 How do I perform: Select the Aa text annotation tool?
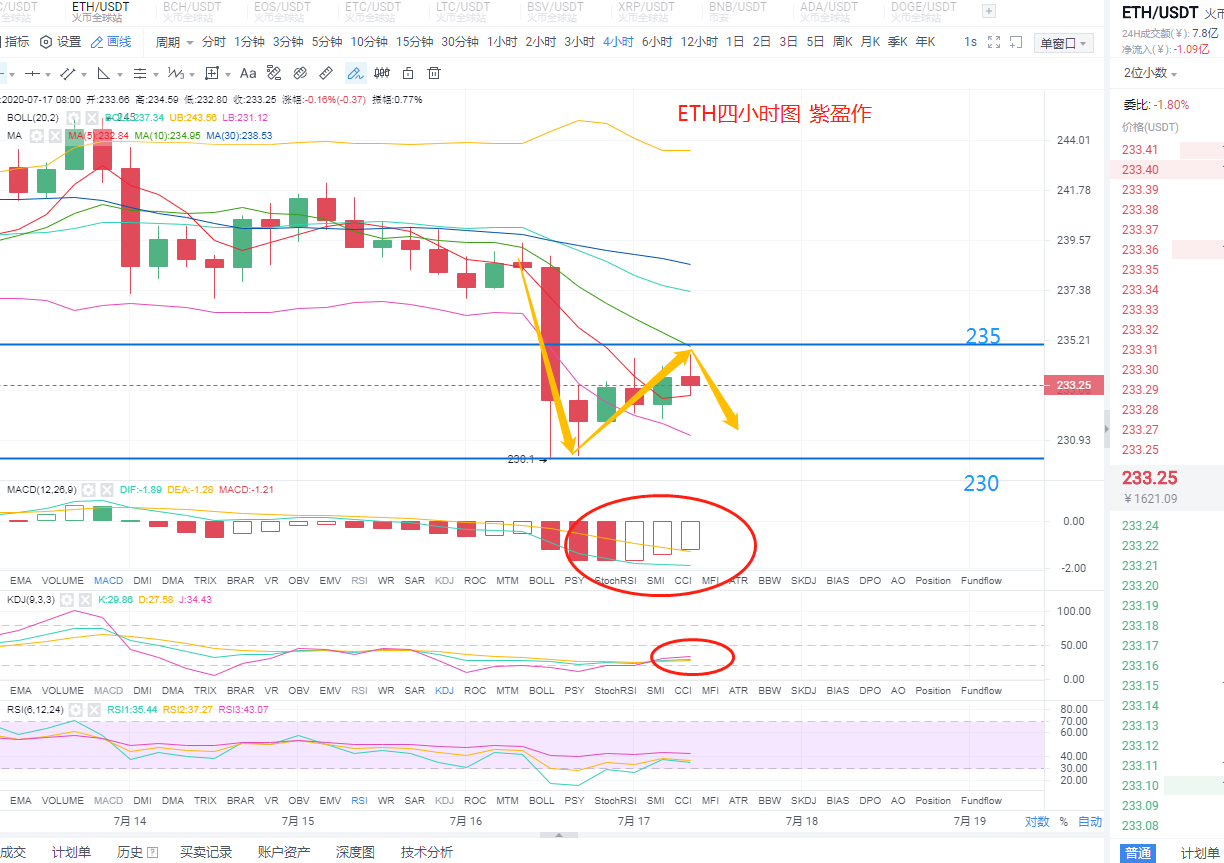(248, 73)
